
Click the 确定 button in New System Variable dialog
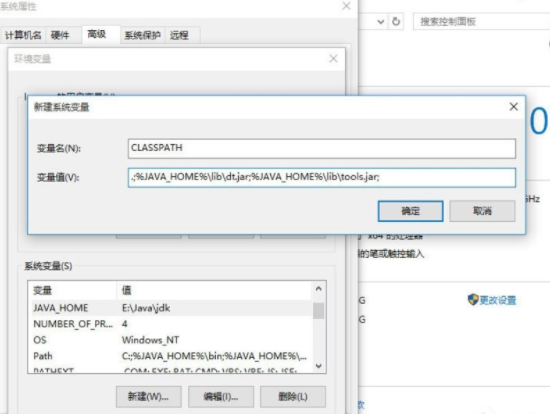tap(410, 211)
